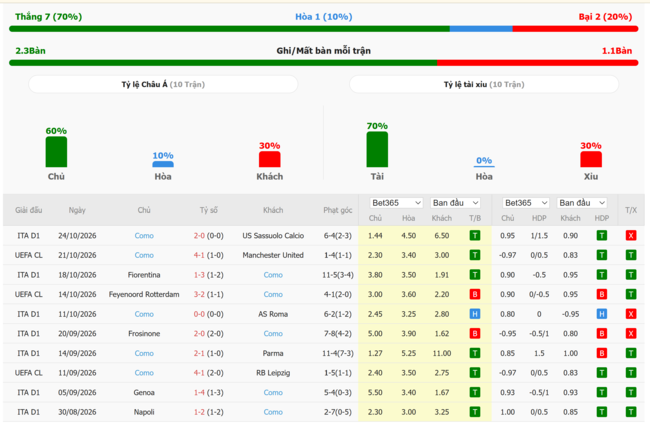Click green T T/B badge in Sassuolo row
This screenshot has height=423, width=650.
(x=475, y=236)
